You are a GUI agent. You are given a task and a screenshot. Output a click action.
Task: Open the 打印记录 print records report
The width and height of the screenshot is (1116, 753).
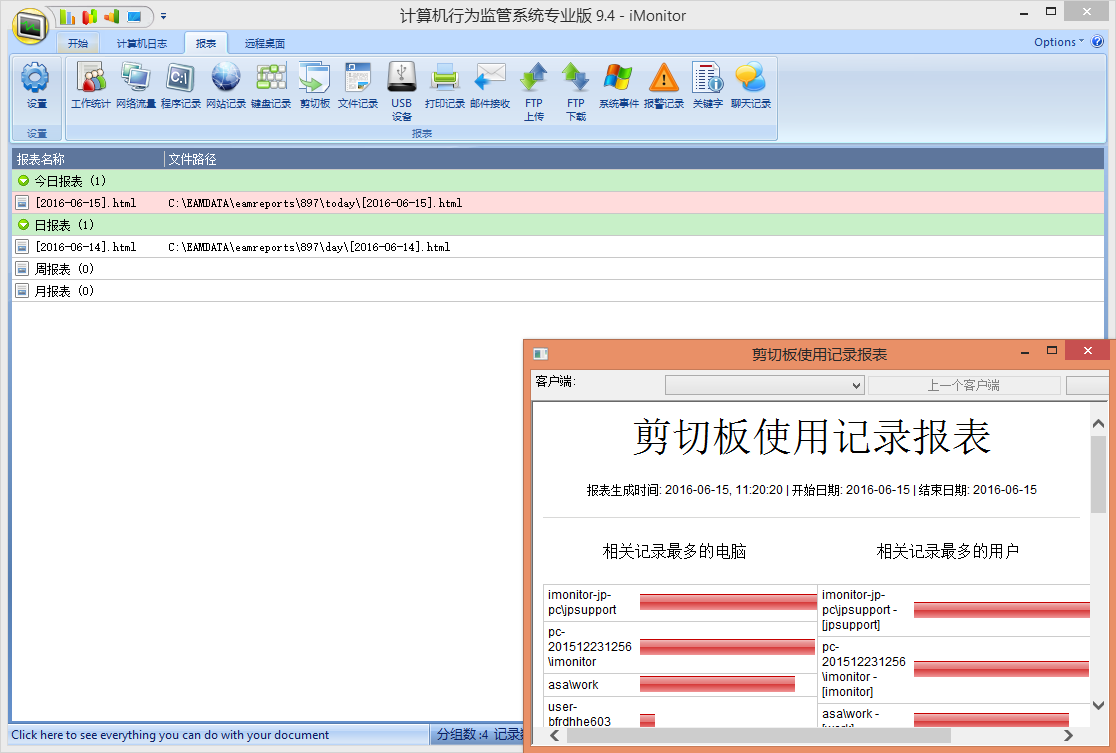coord(444,85)
